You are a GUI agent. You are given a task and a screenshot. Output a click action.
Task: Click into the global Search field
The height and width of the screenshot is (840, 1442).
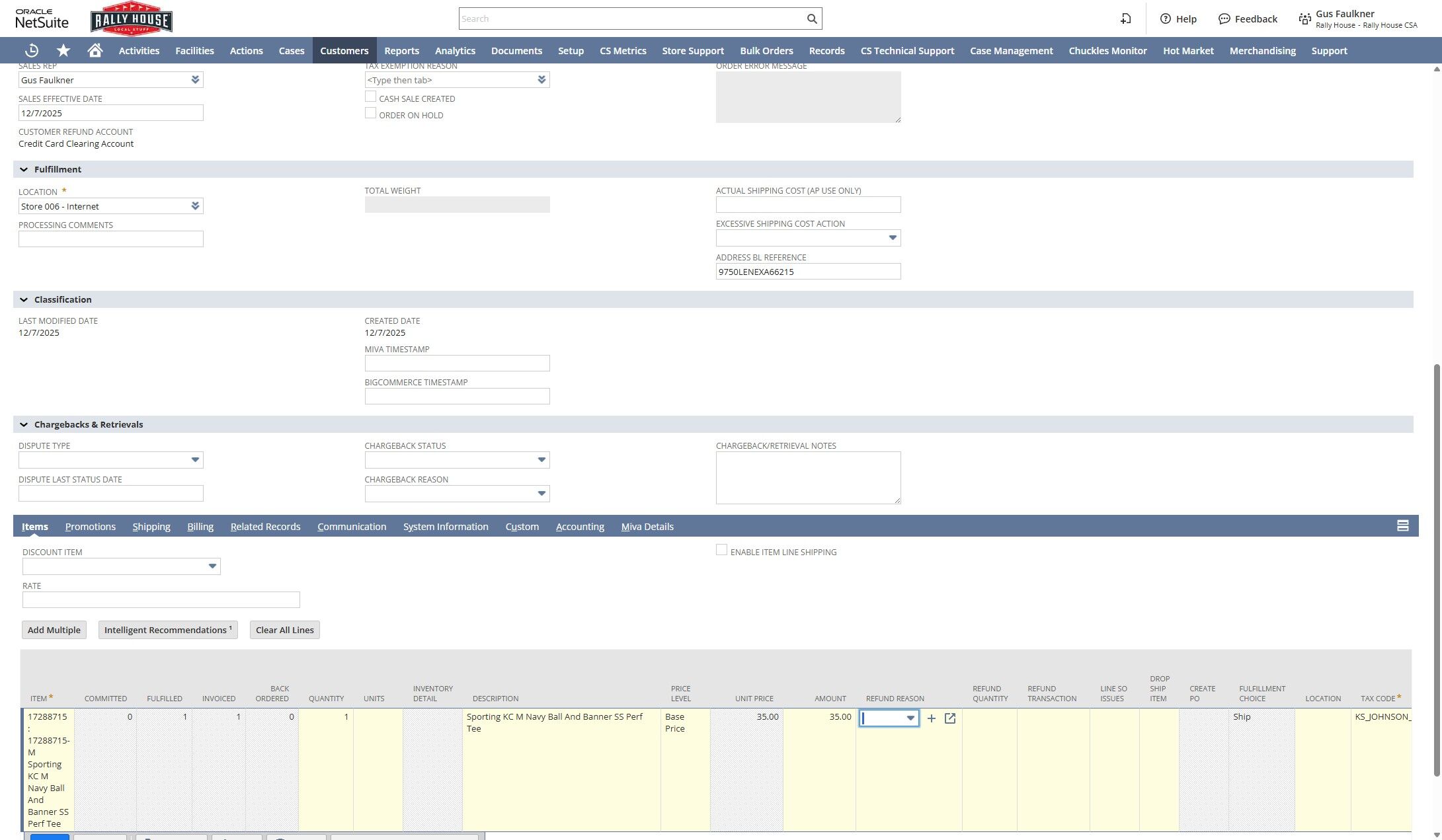point(631,19)
